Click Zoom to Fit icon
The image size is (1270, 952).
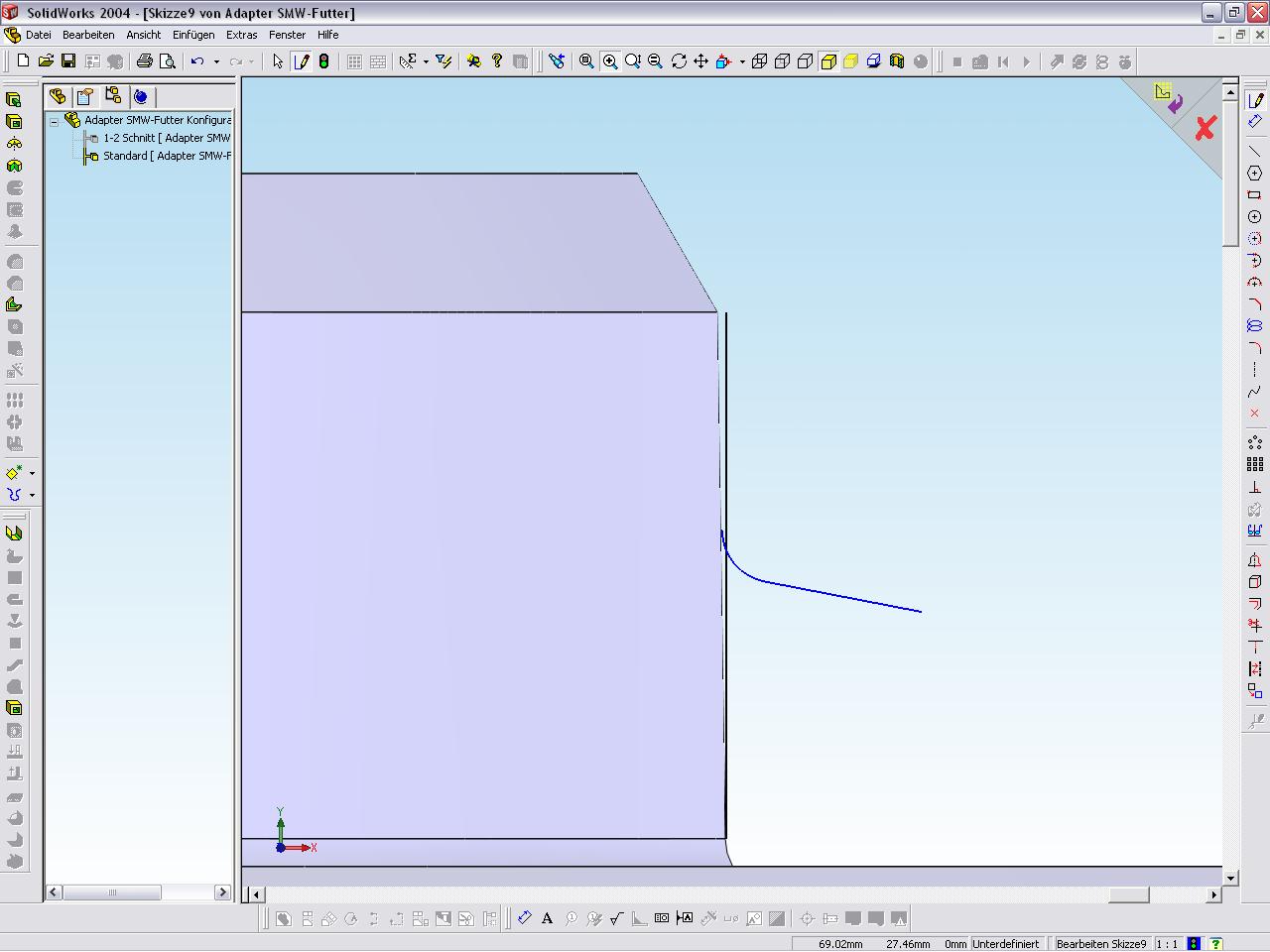pos(586,61)
